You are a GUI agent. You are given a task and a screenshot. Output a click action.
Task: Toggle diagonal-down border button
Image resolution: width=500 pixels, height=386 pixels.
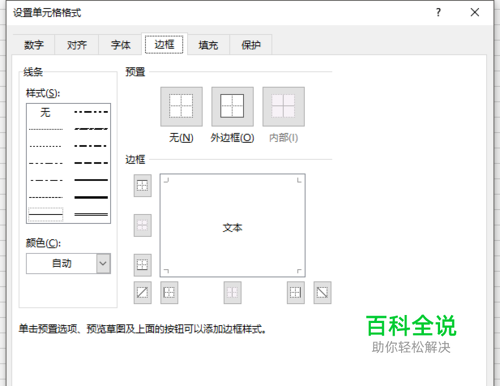322,293
